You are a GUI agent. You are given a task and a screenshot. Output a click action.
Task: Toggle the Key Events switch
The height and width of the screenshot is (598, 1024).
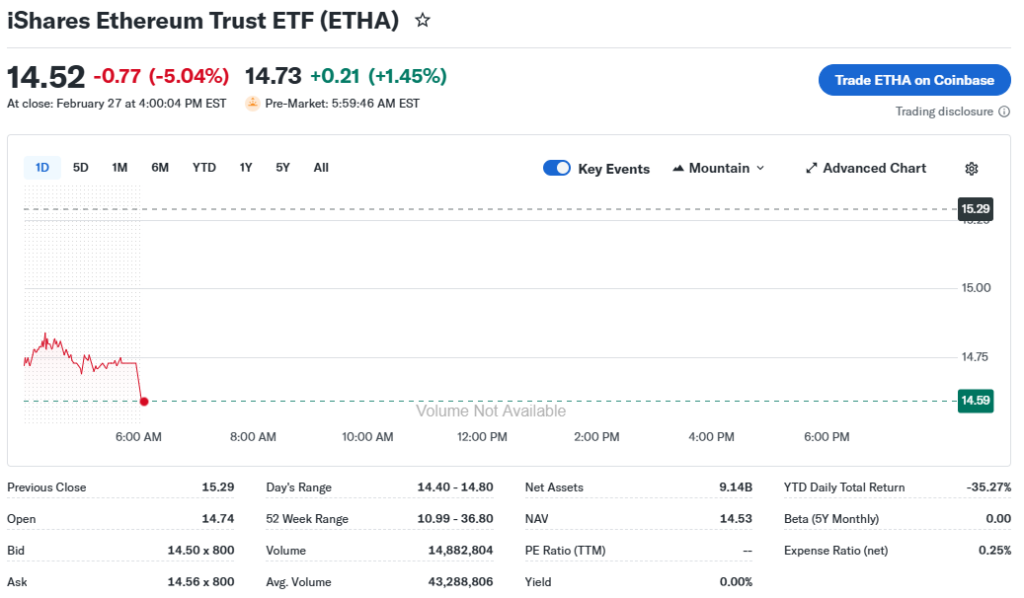pos(557,168)
